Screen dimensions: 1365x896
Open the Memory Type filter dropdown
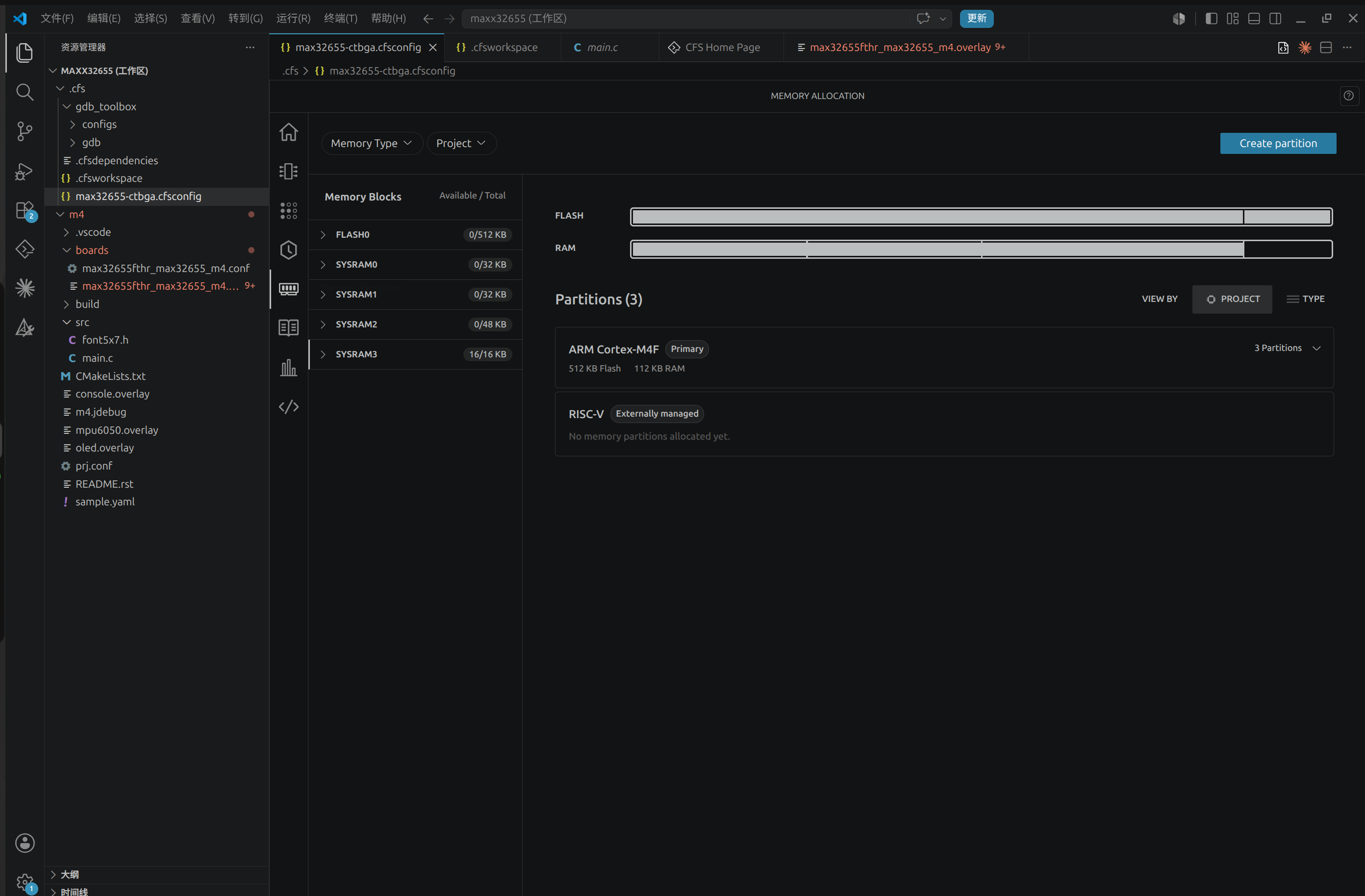tap(372, 143)
